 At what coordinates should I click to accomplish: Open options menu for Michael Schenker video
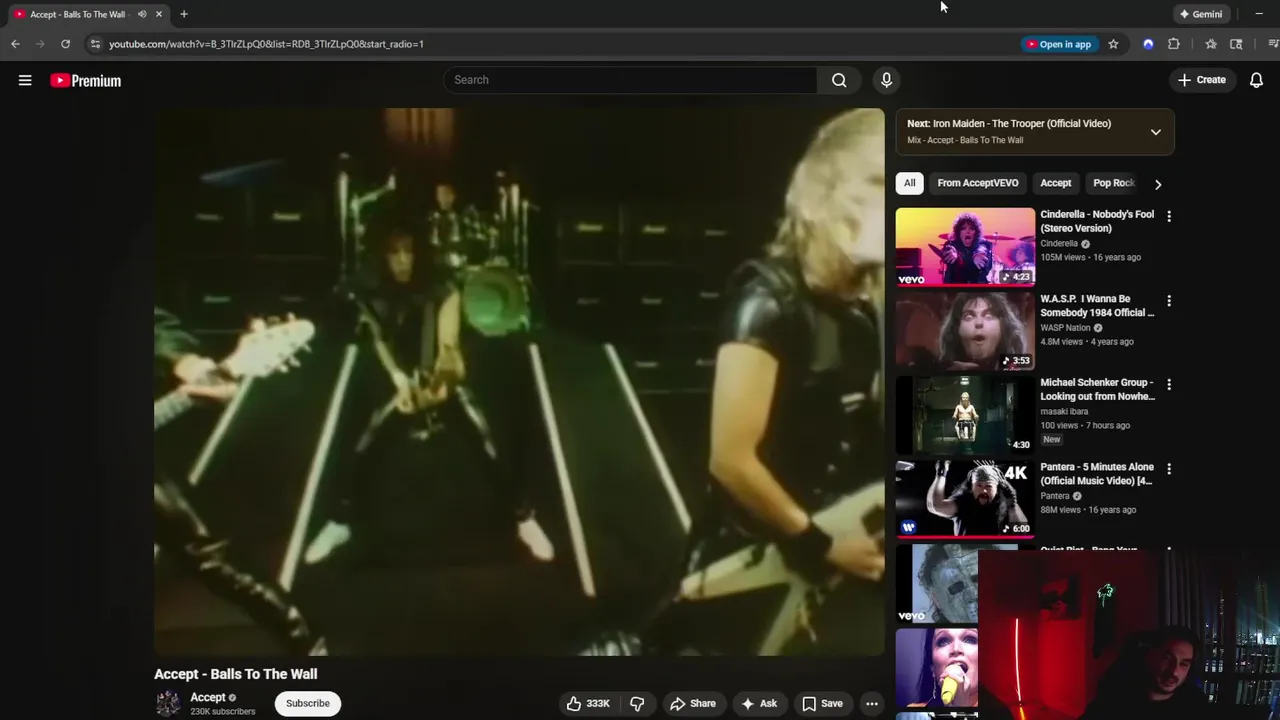tap(1168, 384)
